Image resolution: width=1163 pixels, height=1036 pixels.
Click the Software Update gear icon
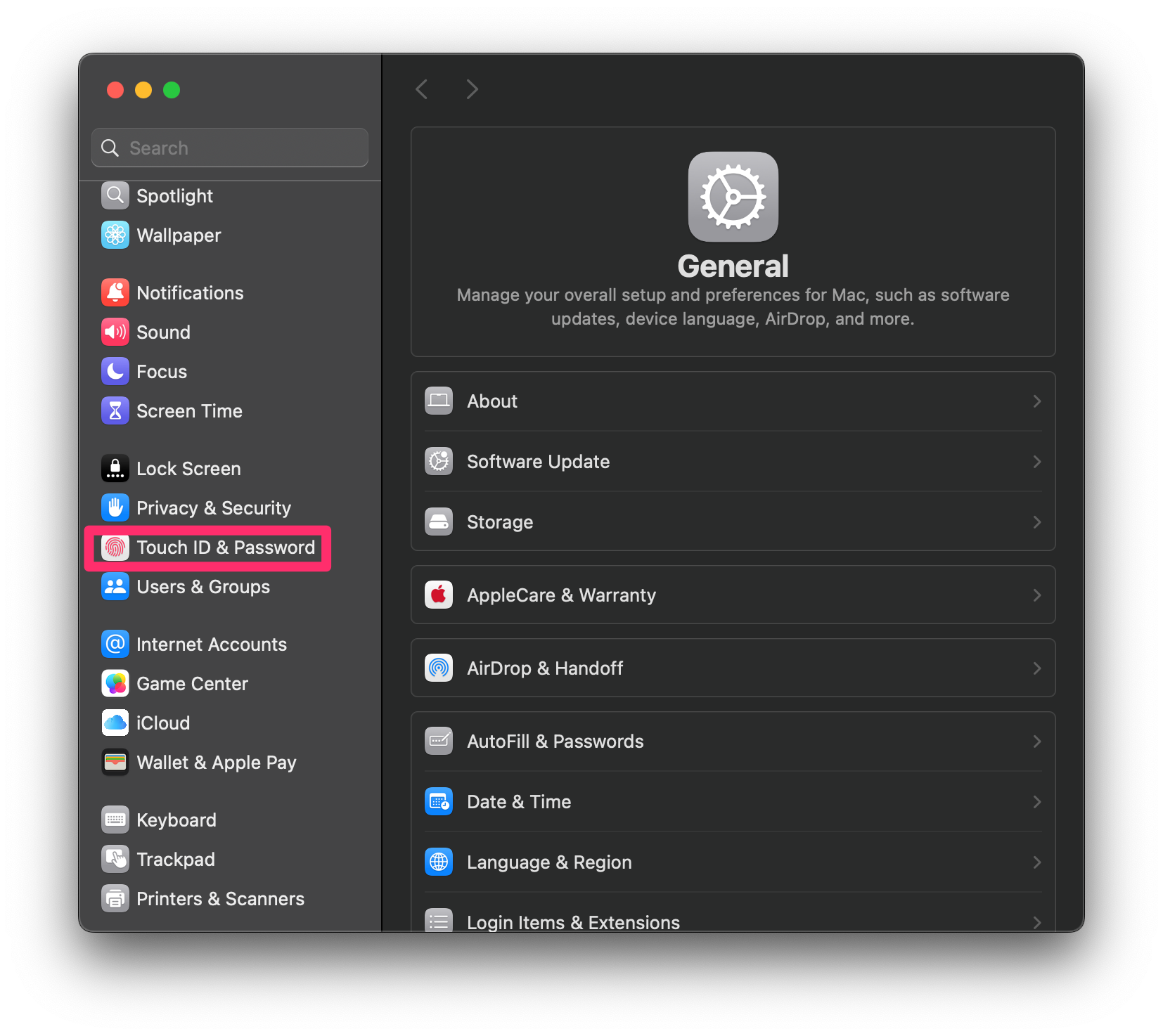tap(439, 461)
